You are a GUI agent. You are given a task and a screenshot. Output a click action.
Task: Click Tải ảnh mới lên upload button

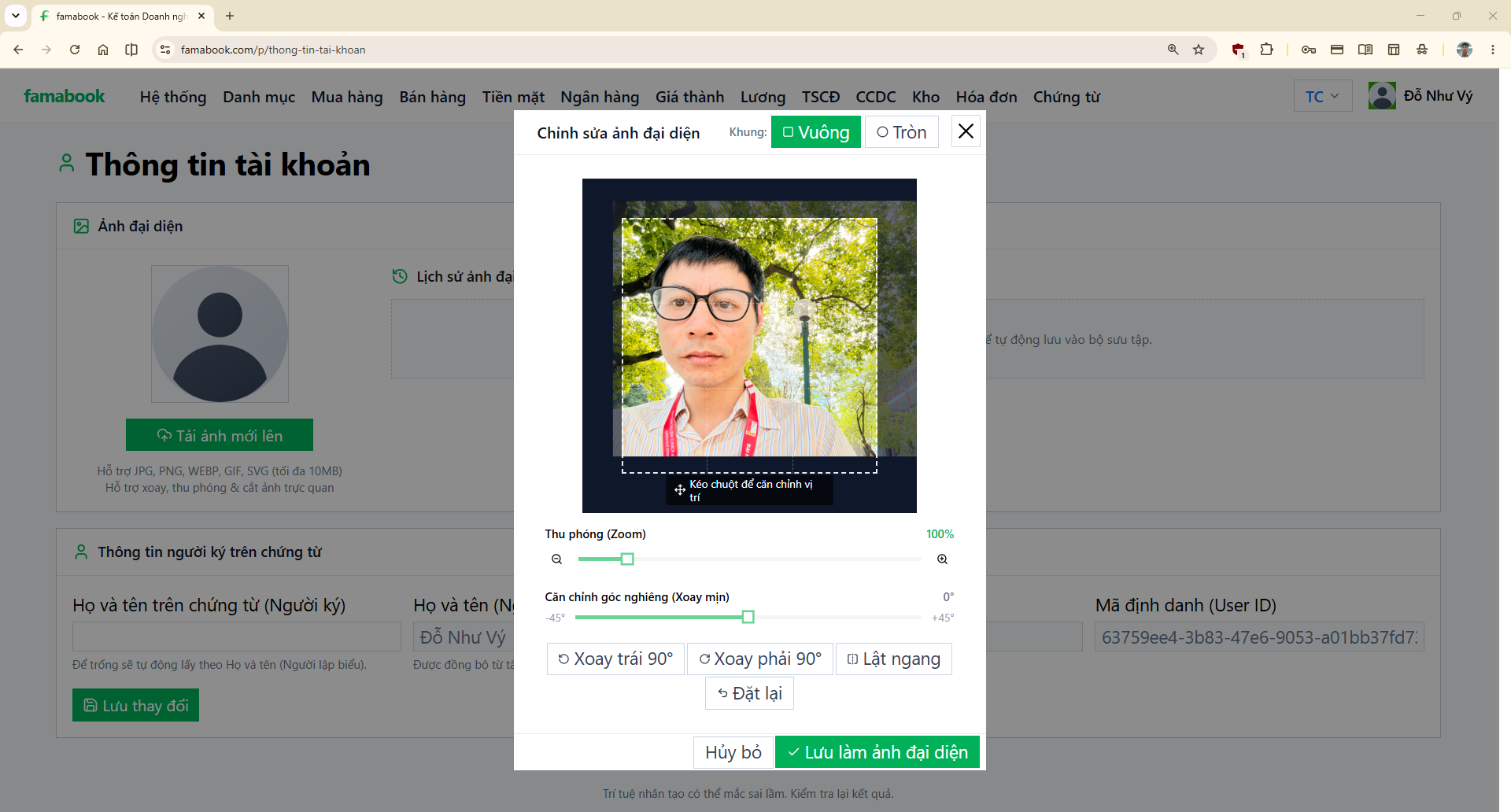point(220,435)
